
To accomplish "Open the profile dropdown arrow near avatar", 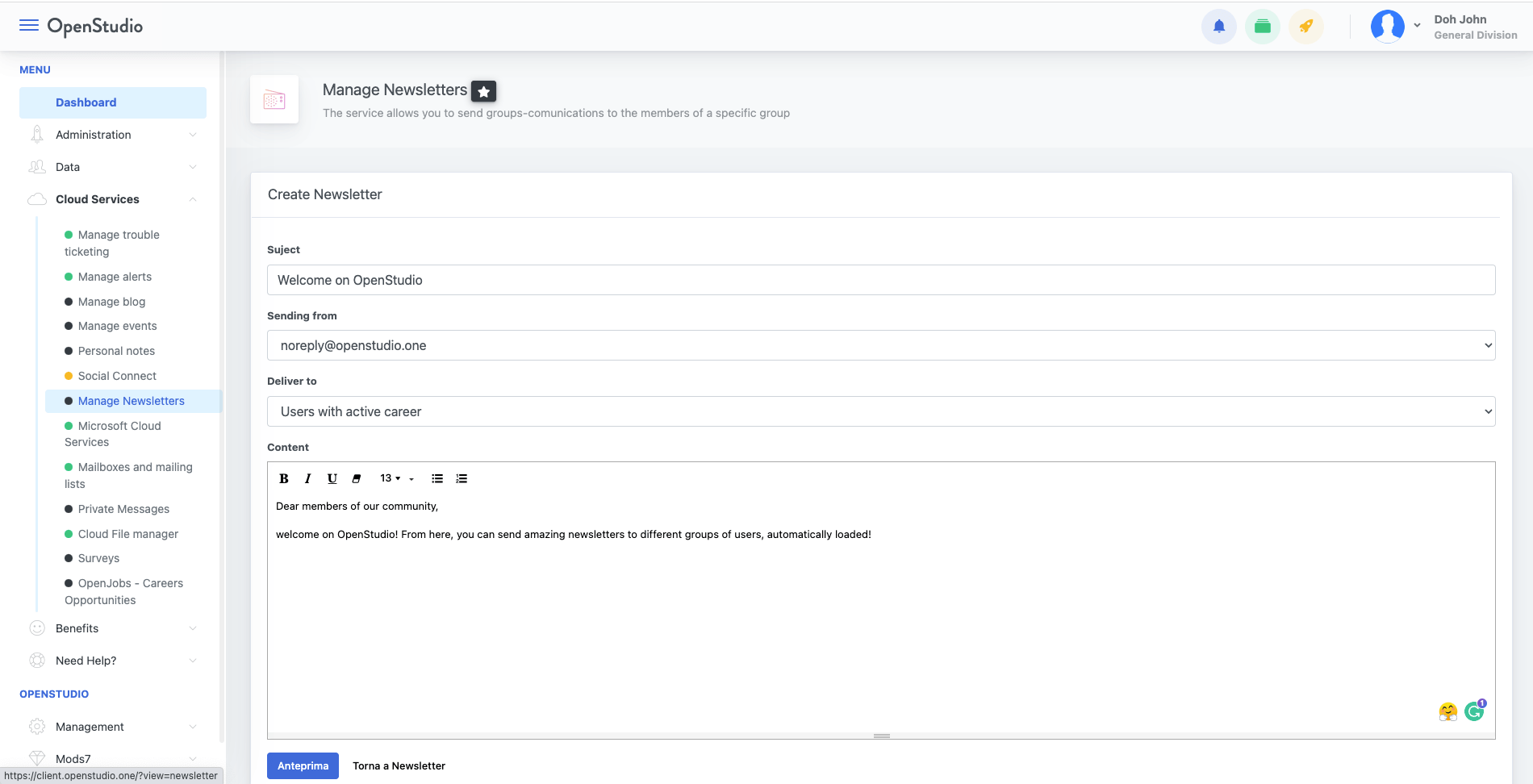I will 1417,26.
